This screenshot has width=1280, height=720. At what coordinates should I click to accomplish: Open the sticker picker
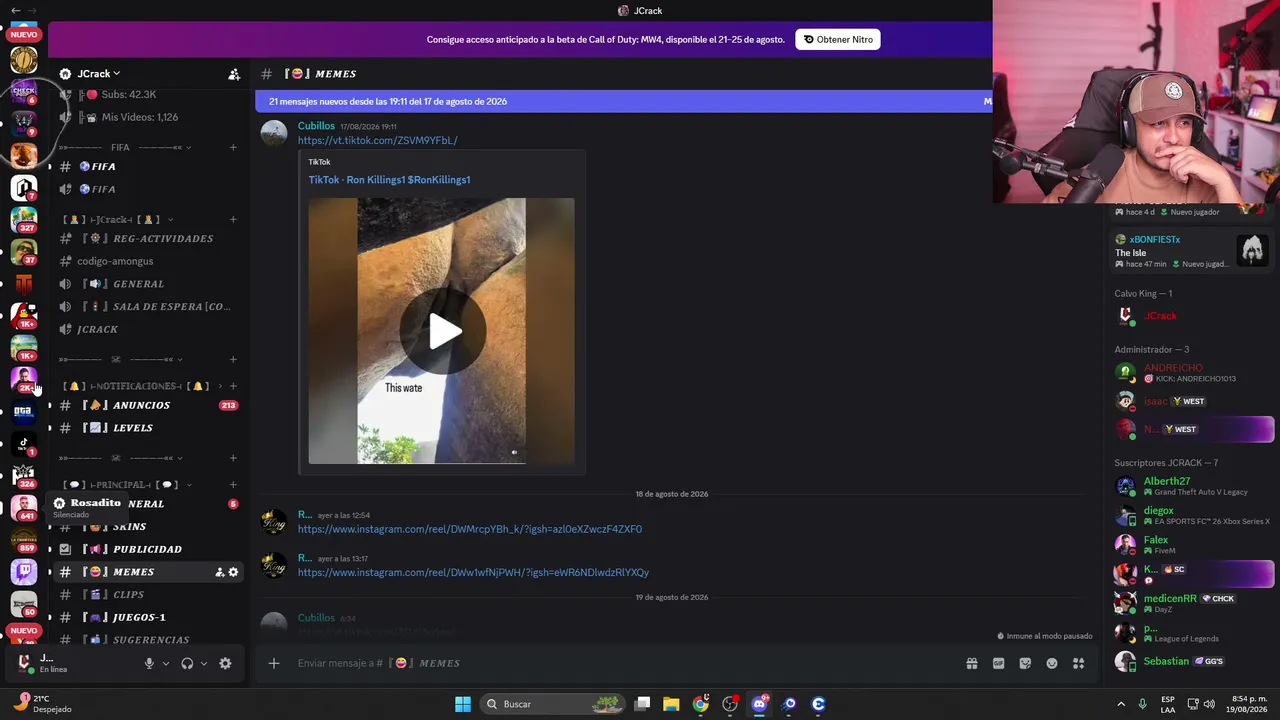pos(1025,663)
